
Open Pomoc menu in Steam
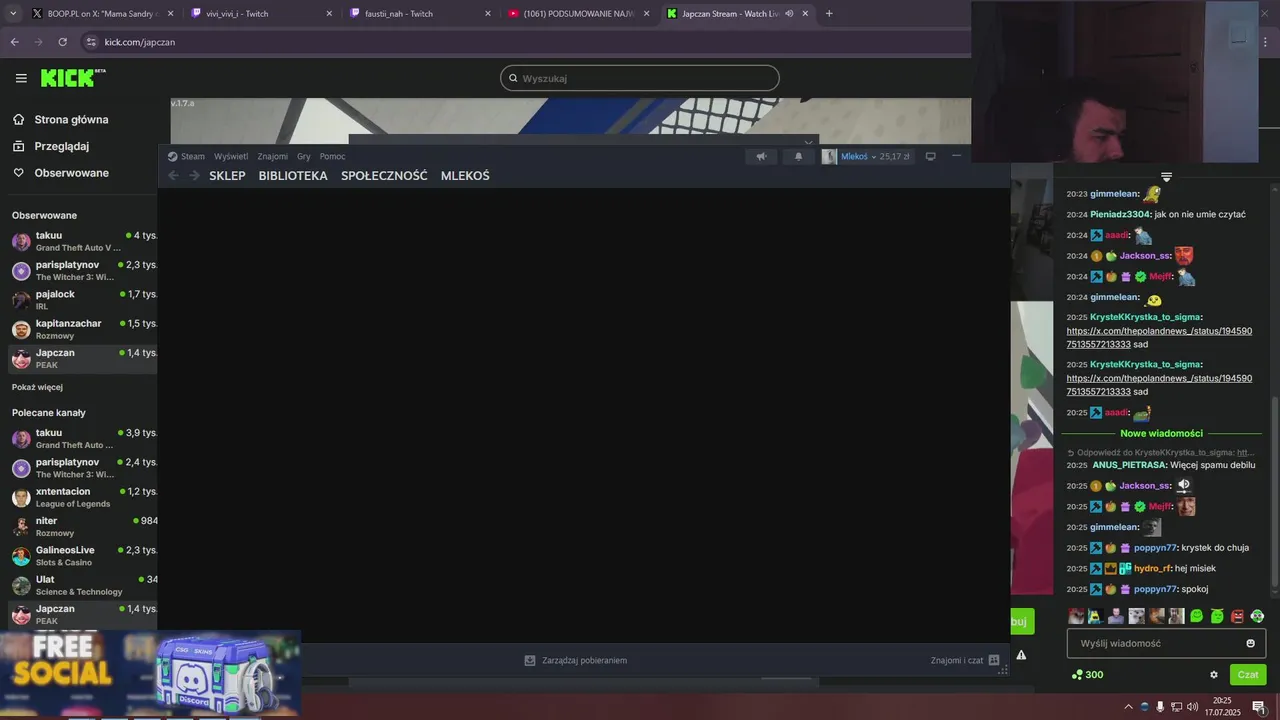[x=332, y=156]
